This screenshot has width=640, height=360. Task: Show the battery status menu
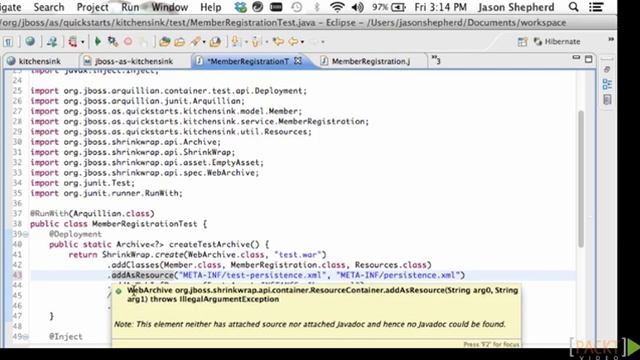(x=389, y=7)
